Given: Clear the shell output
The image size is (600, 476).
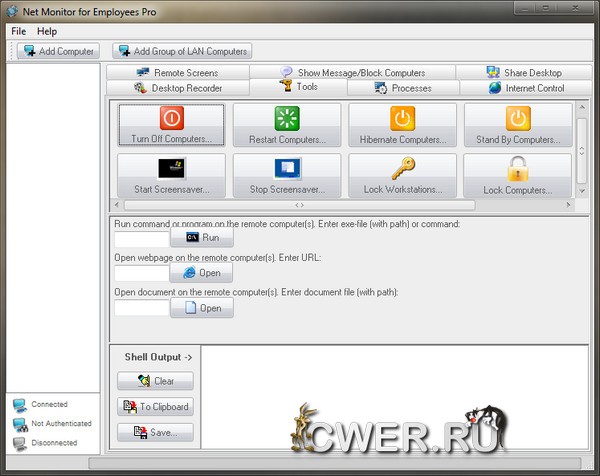Looking at the screenshot, I should tap(155, 381).
